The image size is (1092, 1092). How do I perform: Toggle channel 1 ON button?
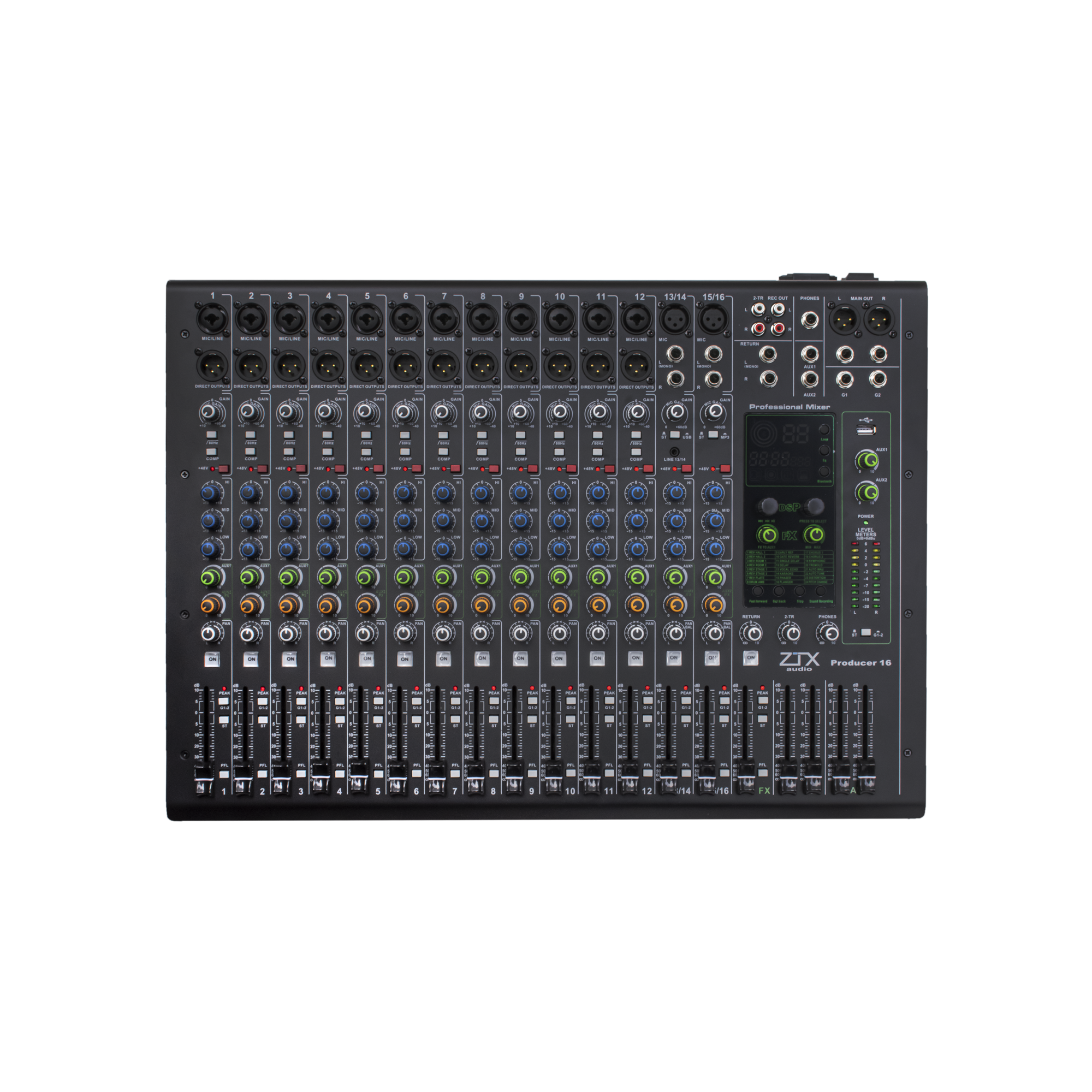(x=212, y=659)
